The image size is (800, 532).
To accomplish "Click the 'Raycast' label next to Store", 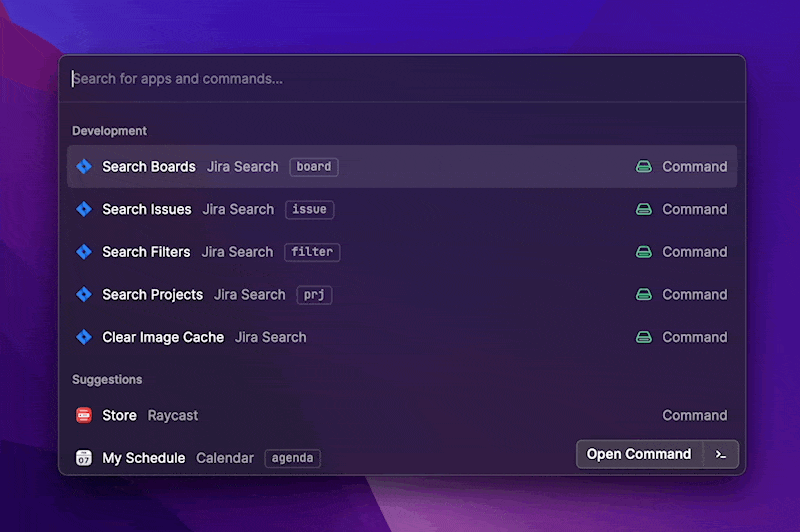I will pos(173,416).
